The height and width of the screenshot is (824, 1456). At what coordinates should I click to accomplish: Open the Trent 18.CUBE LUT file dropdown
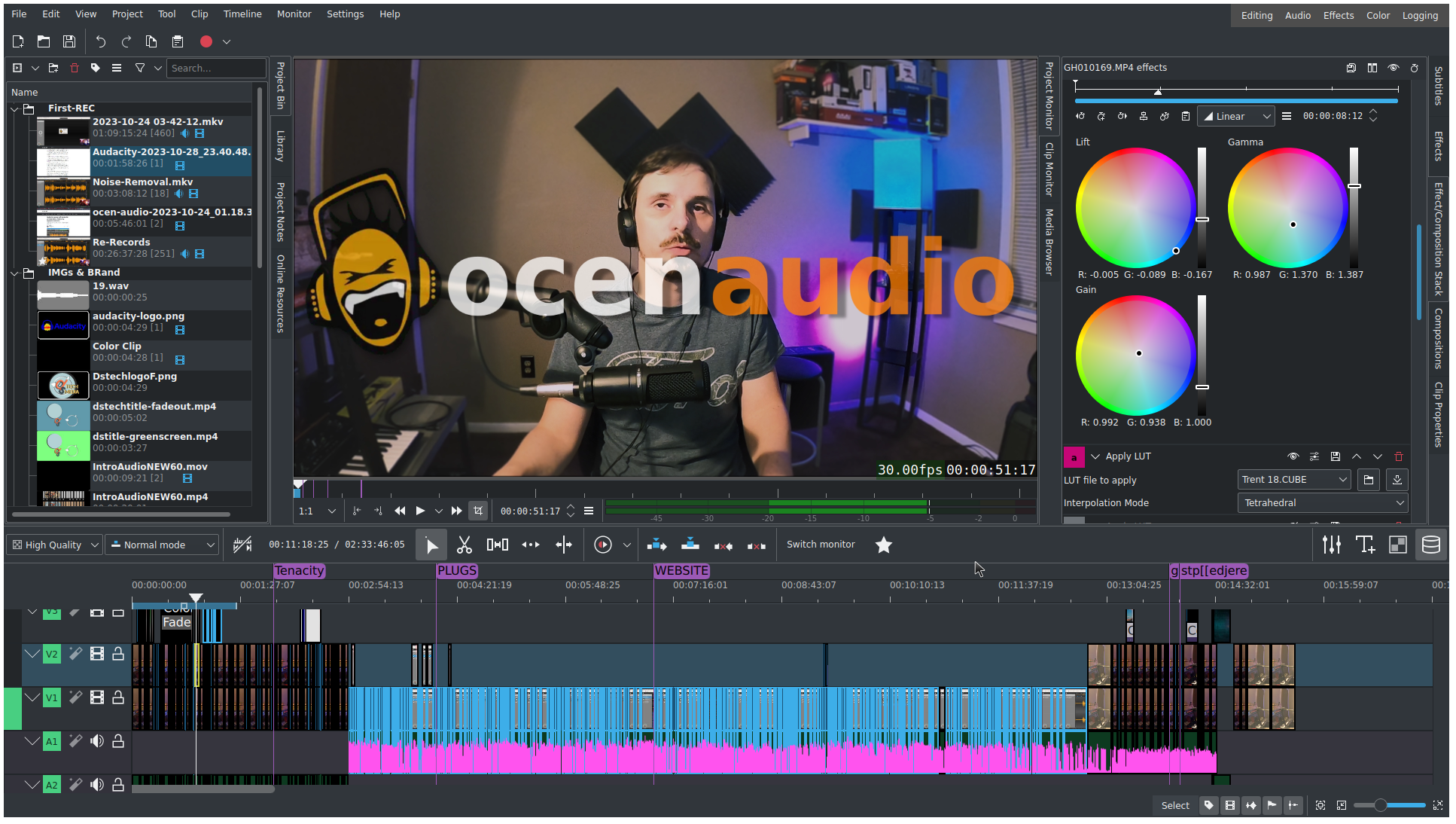(x=1293, y=480)
